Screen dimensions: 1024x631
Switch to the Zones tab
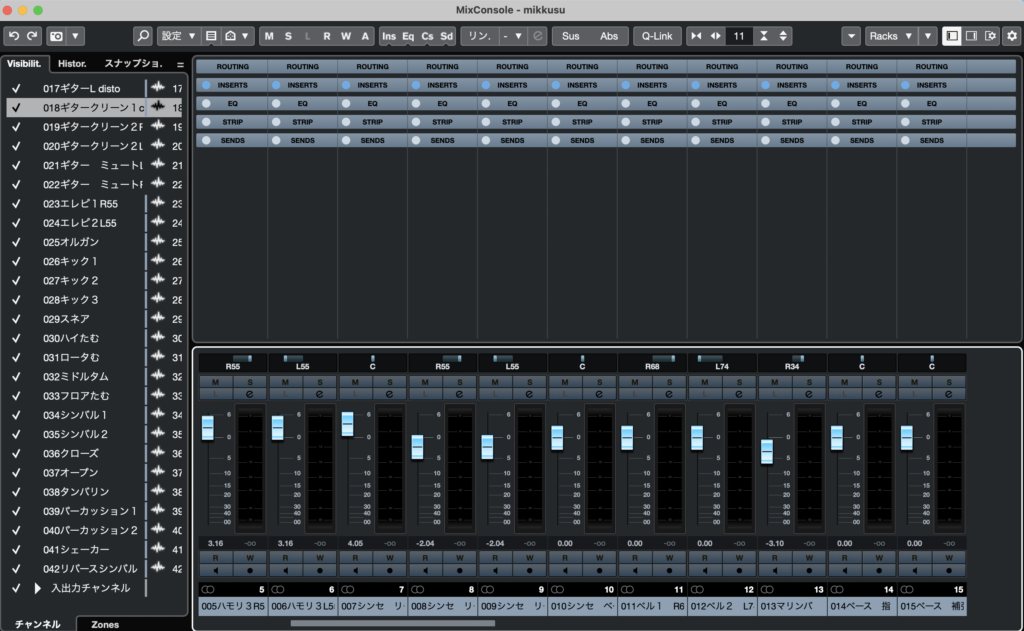pyautogui.click(x=105, y=624)
